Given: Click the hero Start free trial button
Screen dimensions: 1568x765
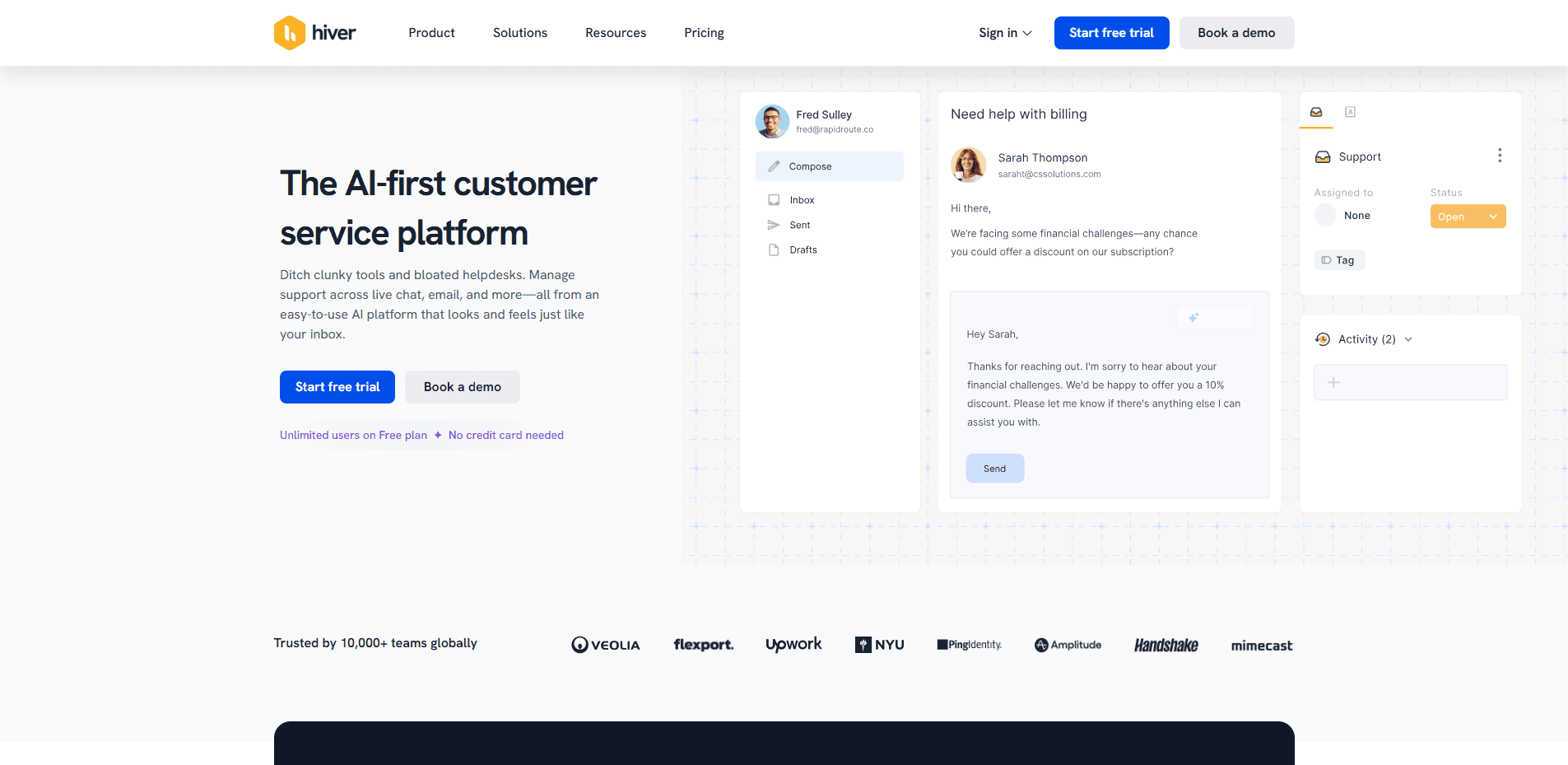Looking at the screenshot, I should pyautogui.click(x=337, y=387).
